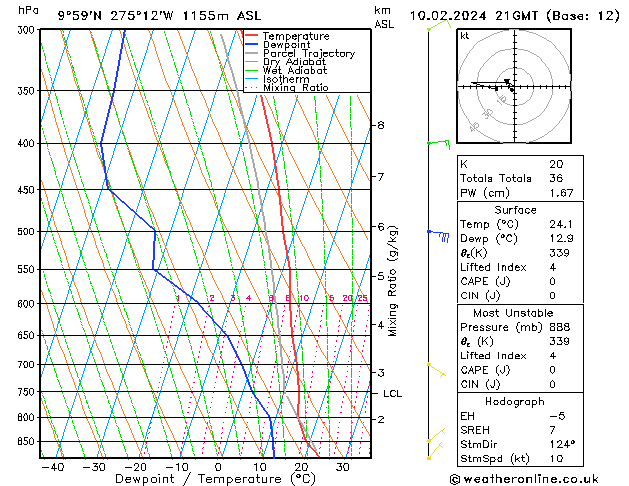Click the Totals Totals row label
This screenshot has width=629, height=486.
(x=492, y=178)
